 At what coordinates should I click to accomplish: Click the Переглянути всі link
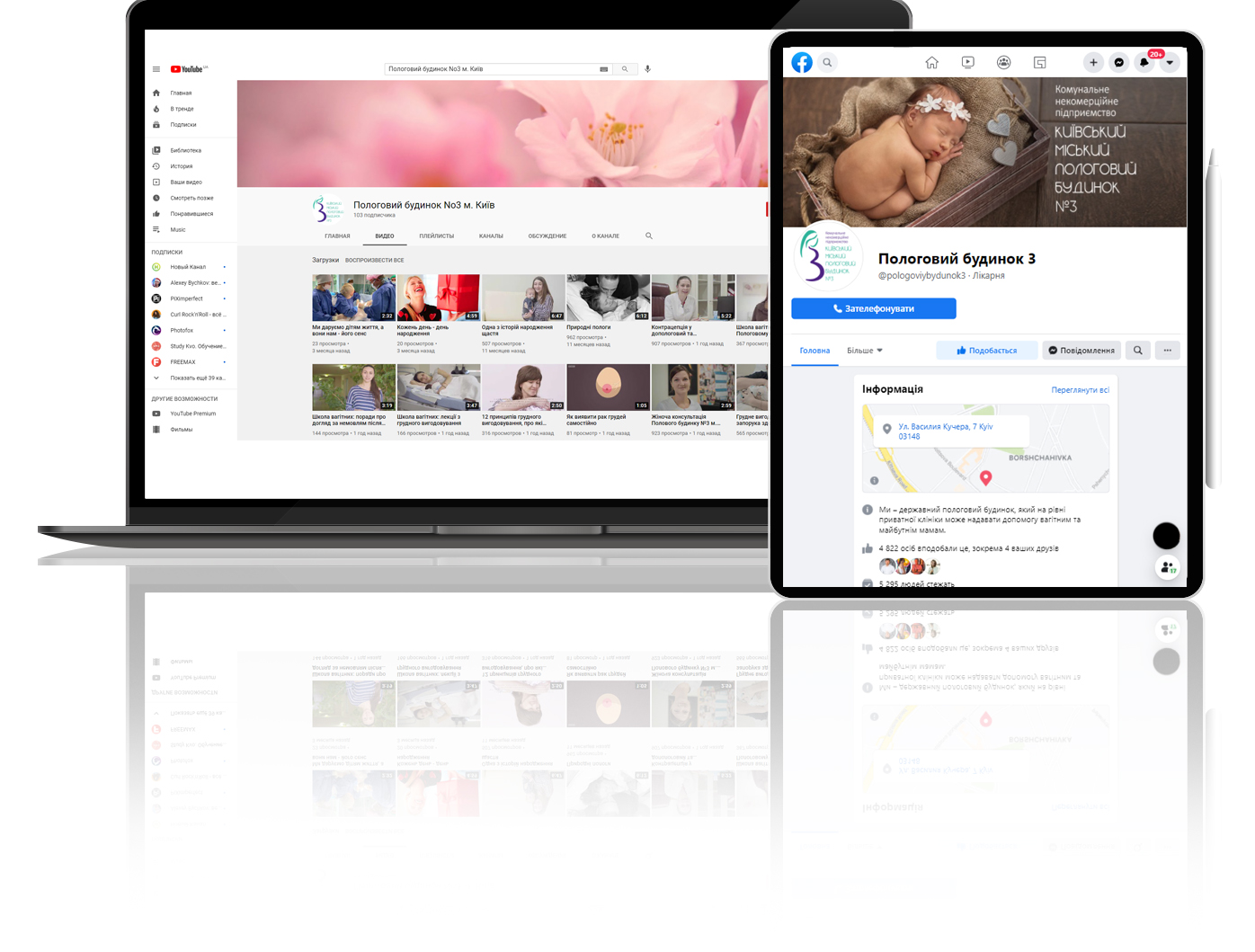click(x=1081, y=390)
